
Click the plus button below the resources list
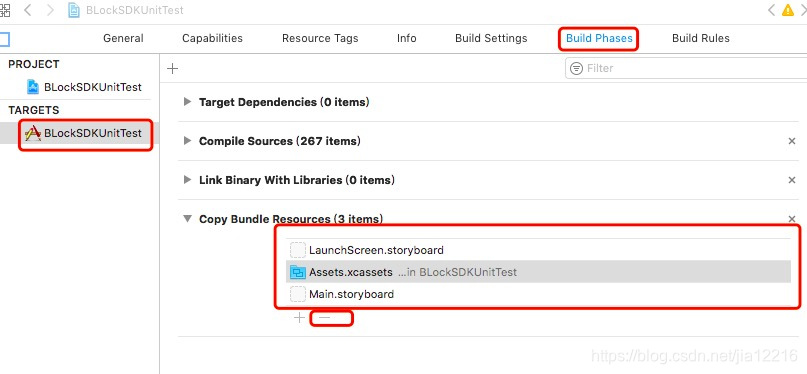pyautogui.click(x=299, y=318)
